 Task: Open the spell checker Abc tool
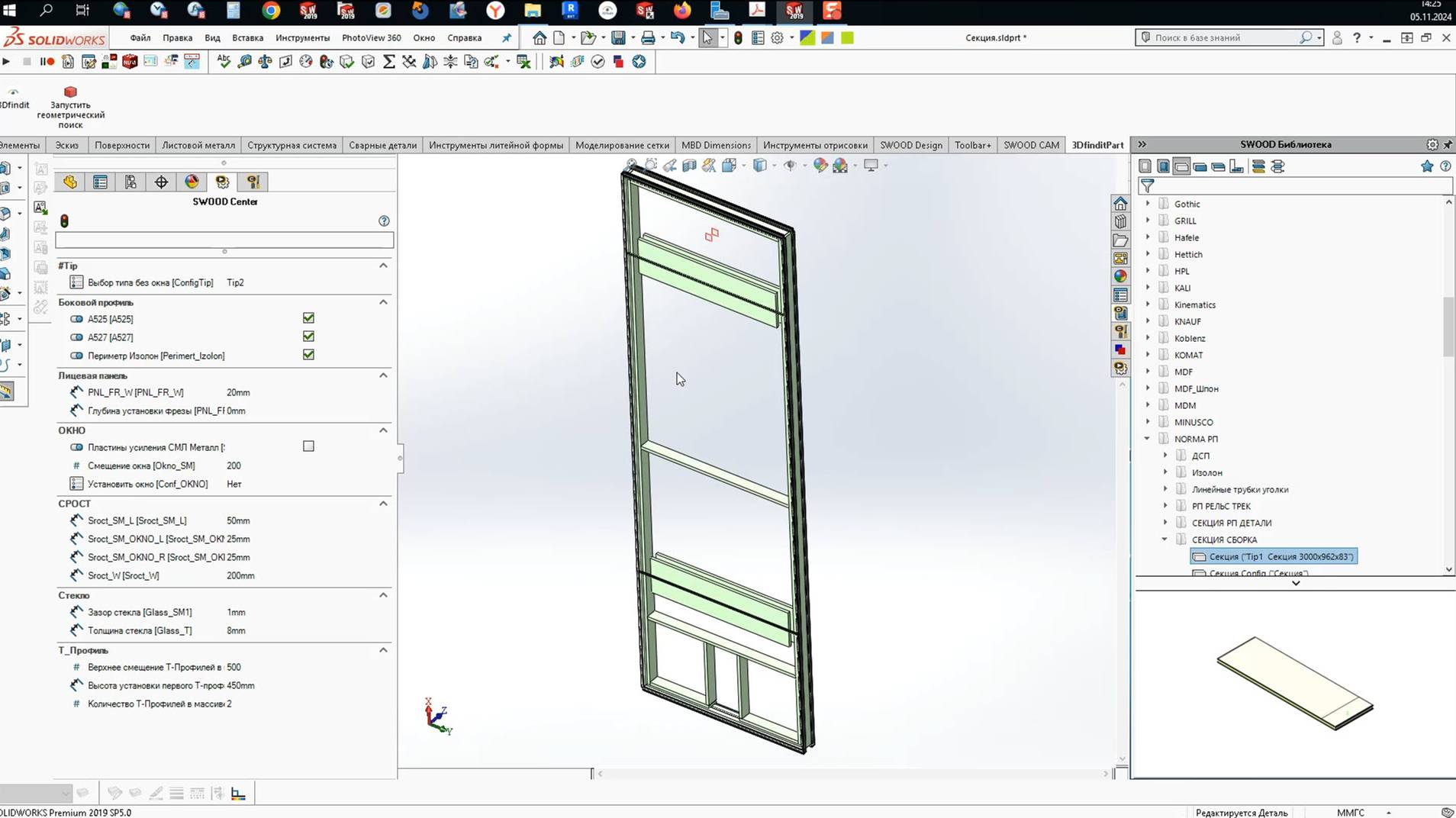[224, 62]
